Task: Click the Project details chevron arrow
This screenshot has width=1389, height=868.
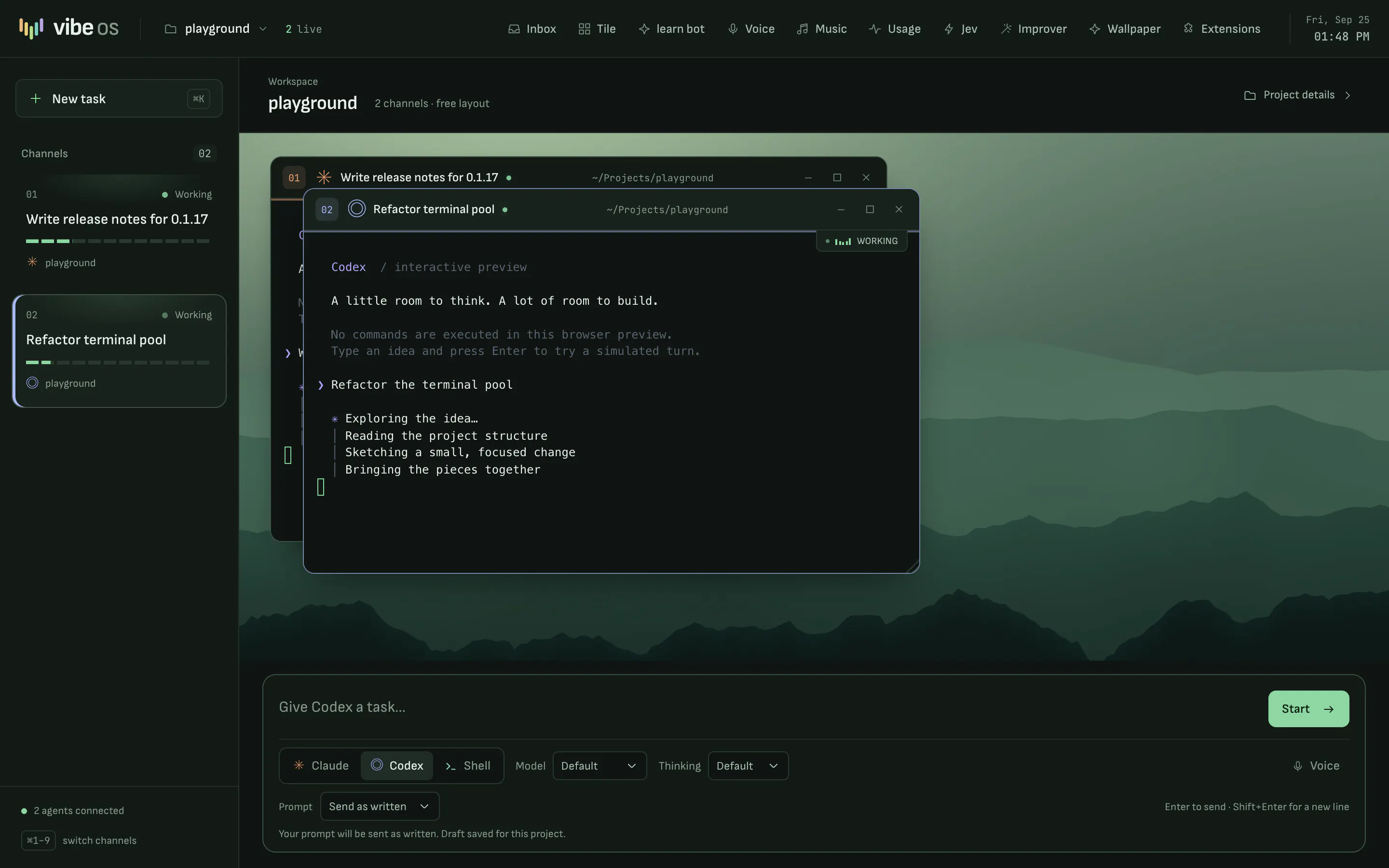Action: [1348, 95]
